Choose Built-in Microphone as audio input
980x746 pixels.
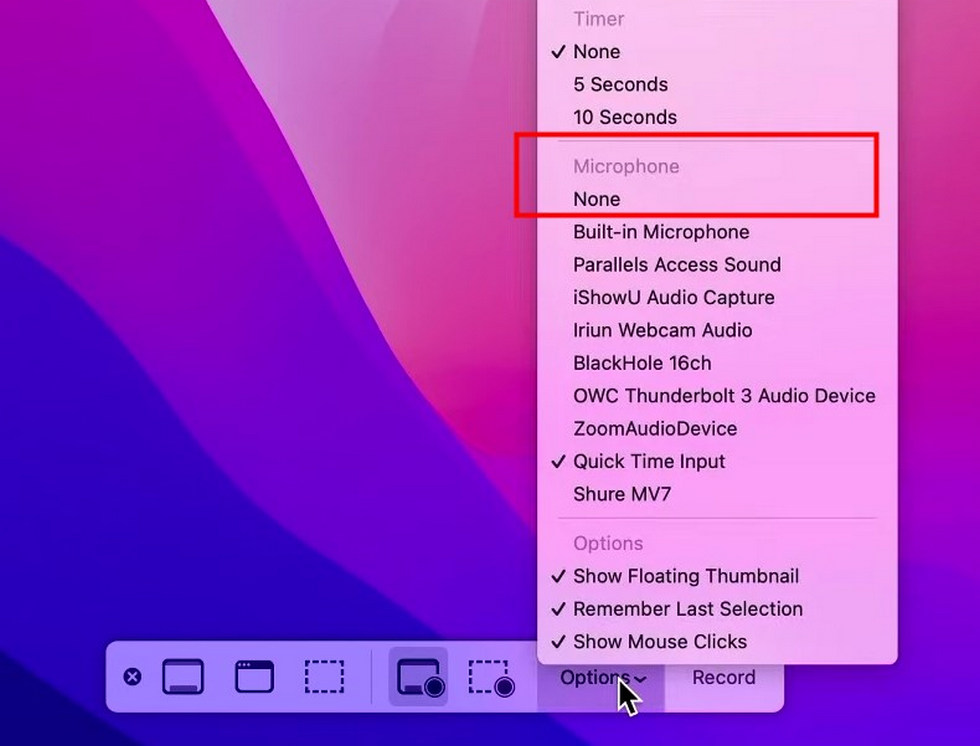(x=661, y=231)
